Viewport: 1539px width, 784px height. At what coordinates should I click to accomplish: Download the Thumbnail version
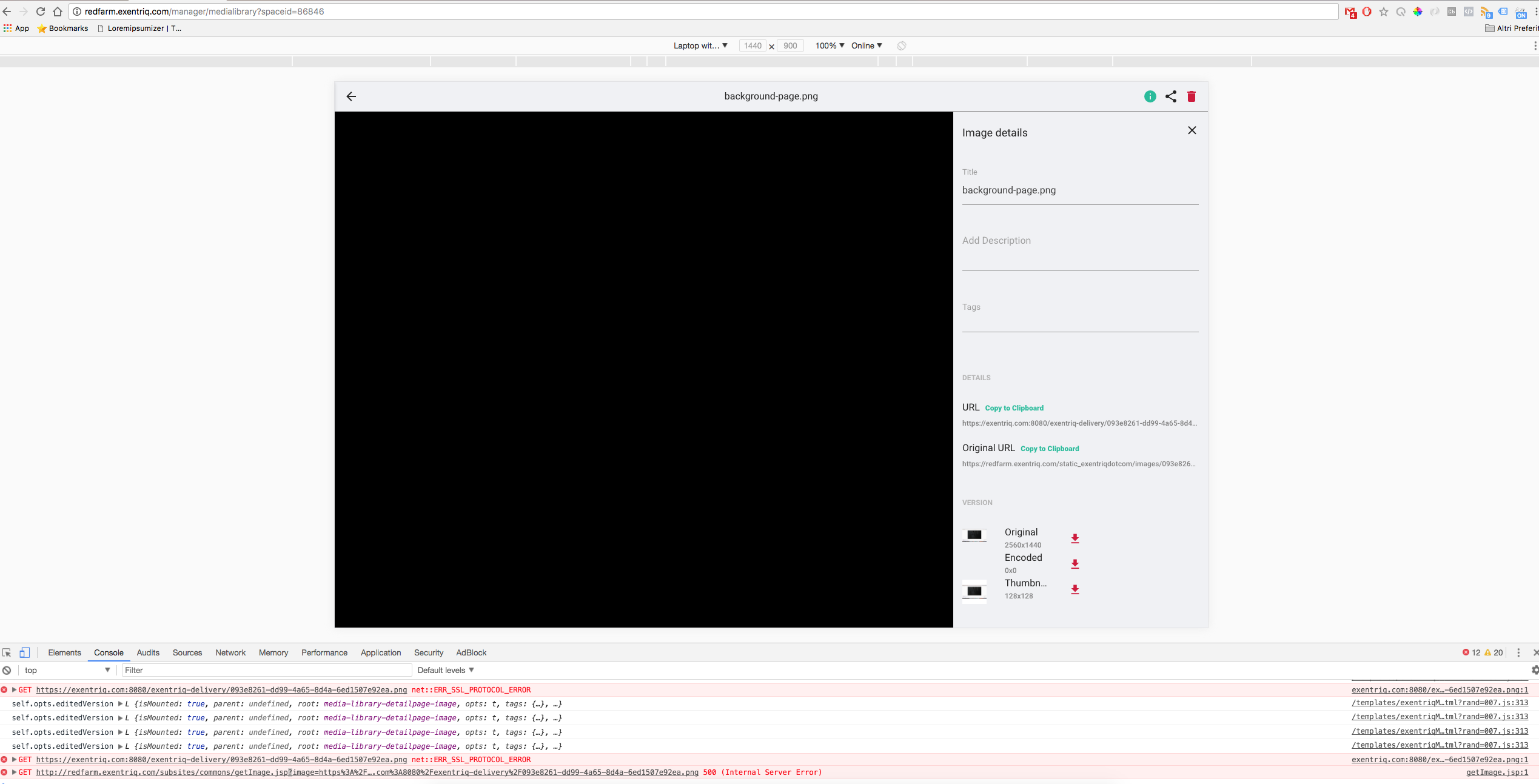[1075, 589]
